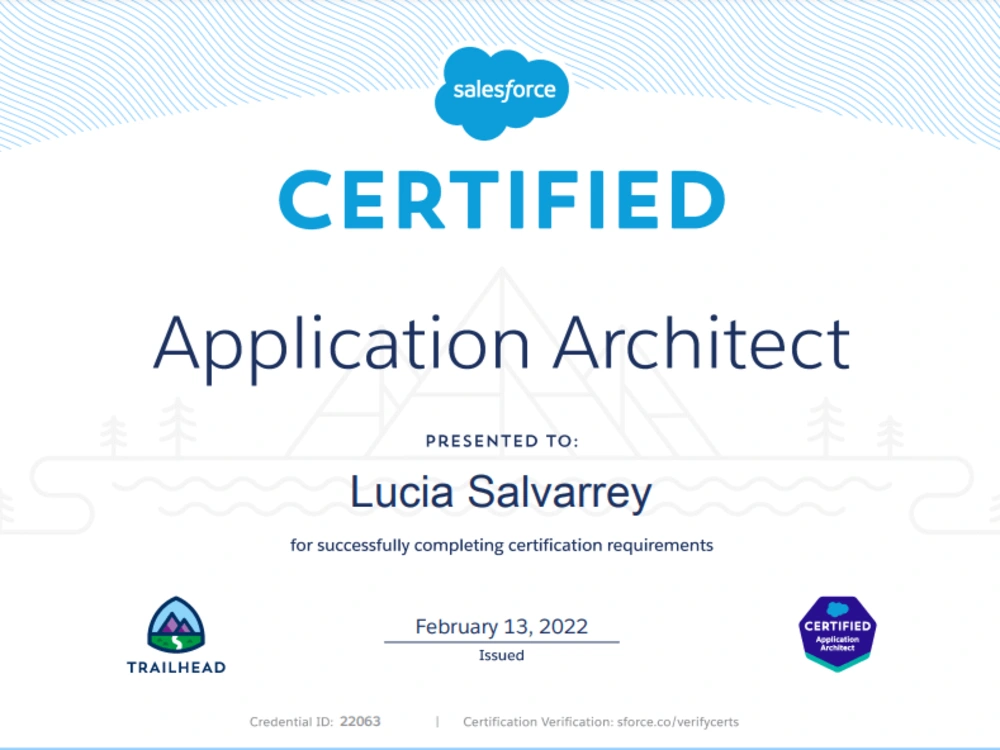This screenshot has height=750, width=1000.
Task: Click the Trailhead mountain badge icon
Action: coord(176,625)
